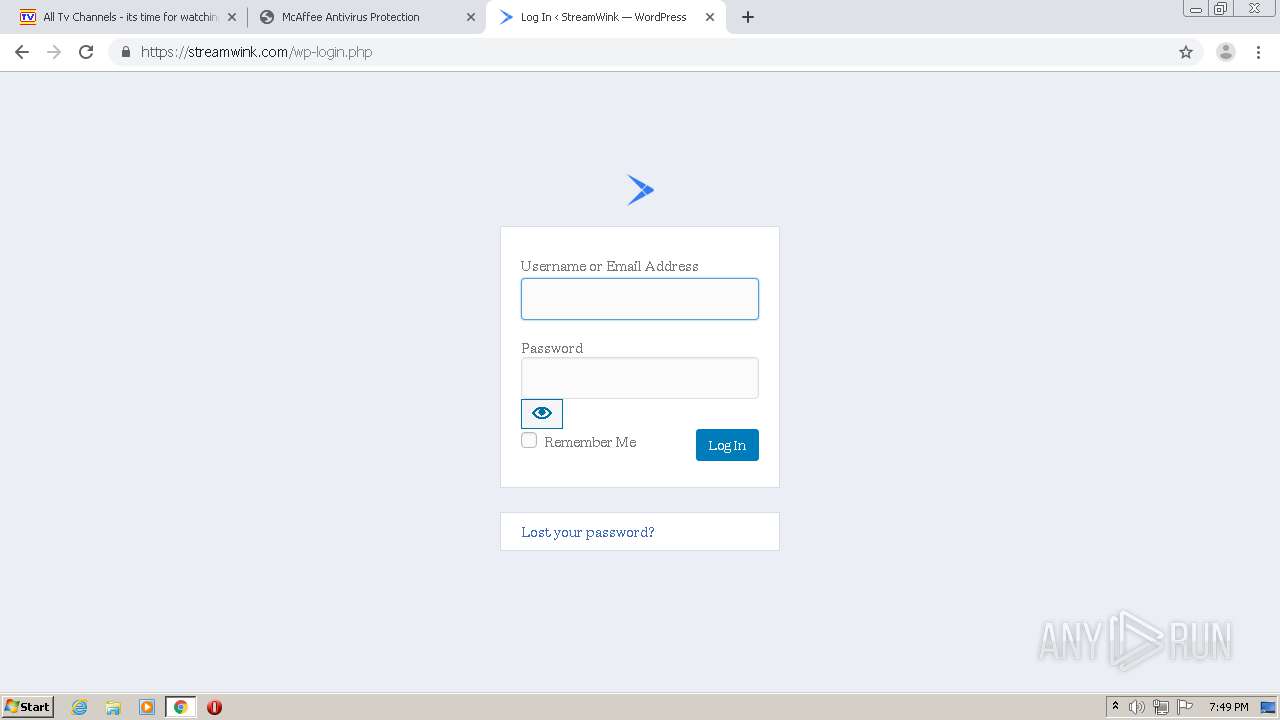Click the padlock site info icon

coord(125,52)
